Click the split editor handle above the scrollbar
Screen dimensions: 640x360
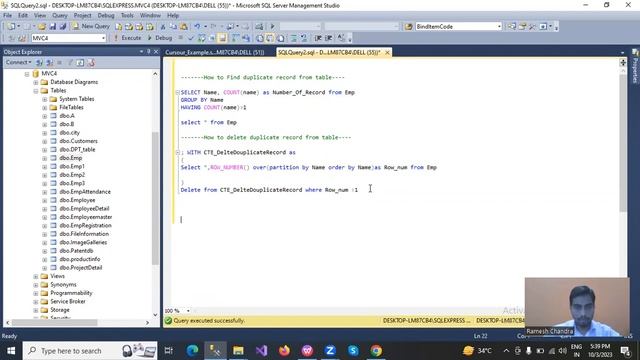pos(623,62)
